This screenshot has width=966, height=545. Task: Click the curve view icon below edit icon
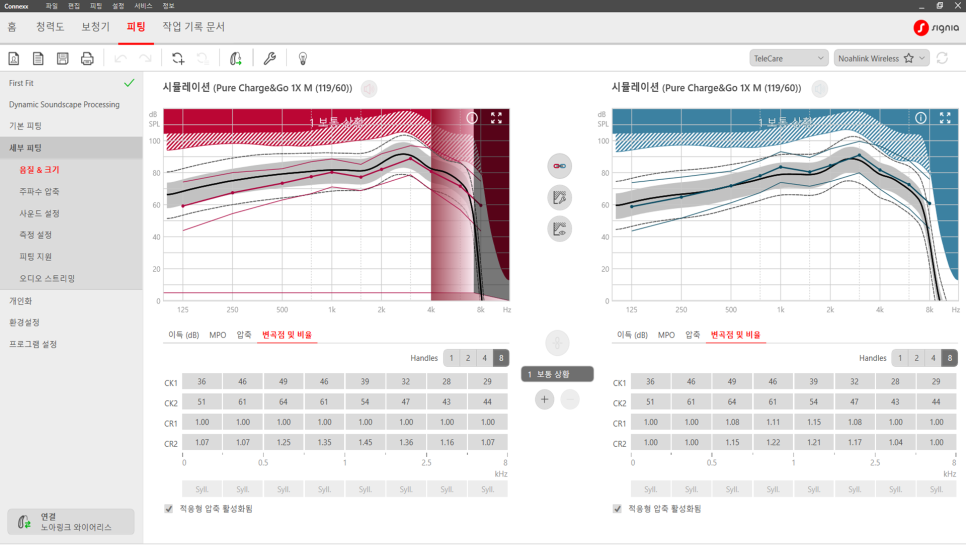[559, 229]
